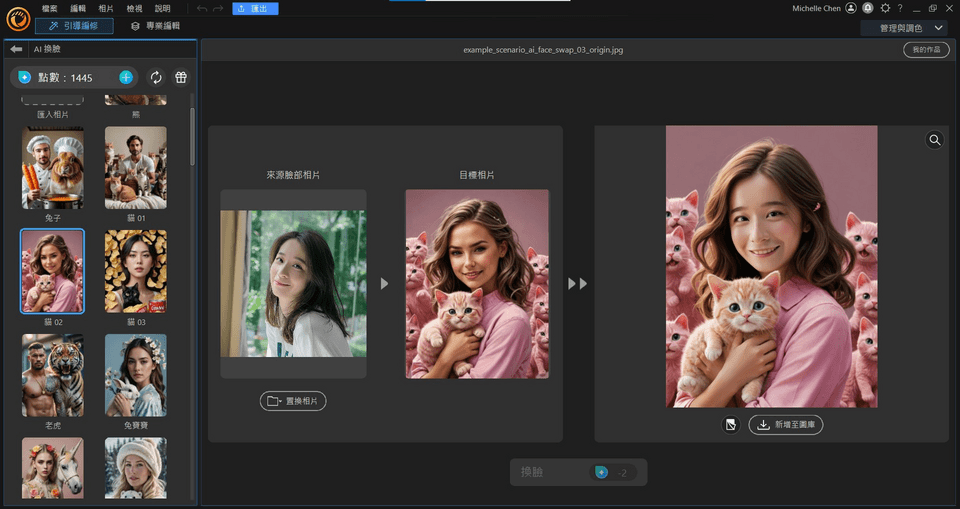This screenshot has height=509, width=960.
Task: Click the back arrow beside AI 換臉
Action: click(x=16, y=48)
